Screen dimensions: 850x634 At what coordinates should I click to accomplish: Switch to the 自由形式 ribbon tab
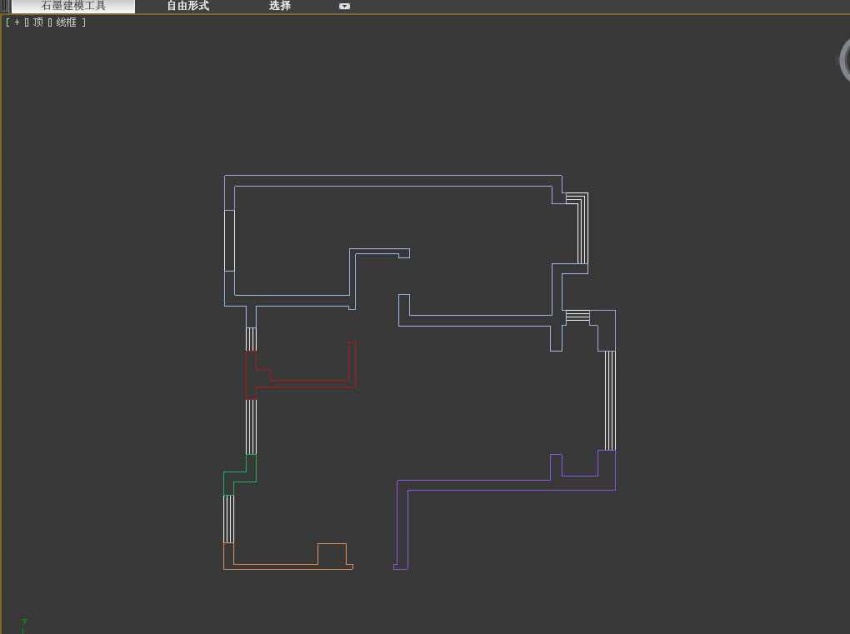(x=188, y=6)
